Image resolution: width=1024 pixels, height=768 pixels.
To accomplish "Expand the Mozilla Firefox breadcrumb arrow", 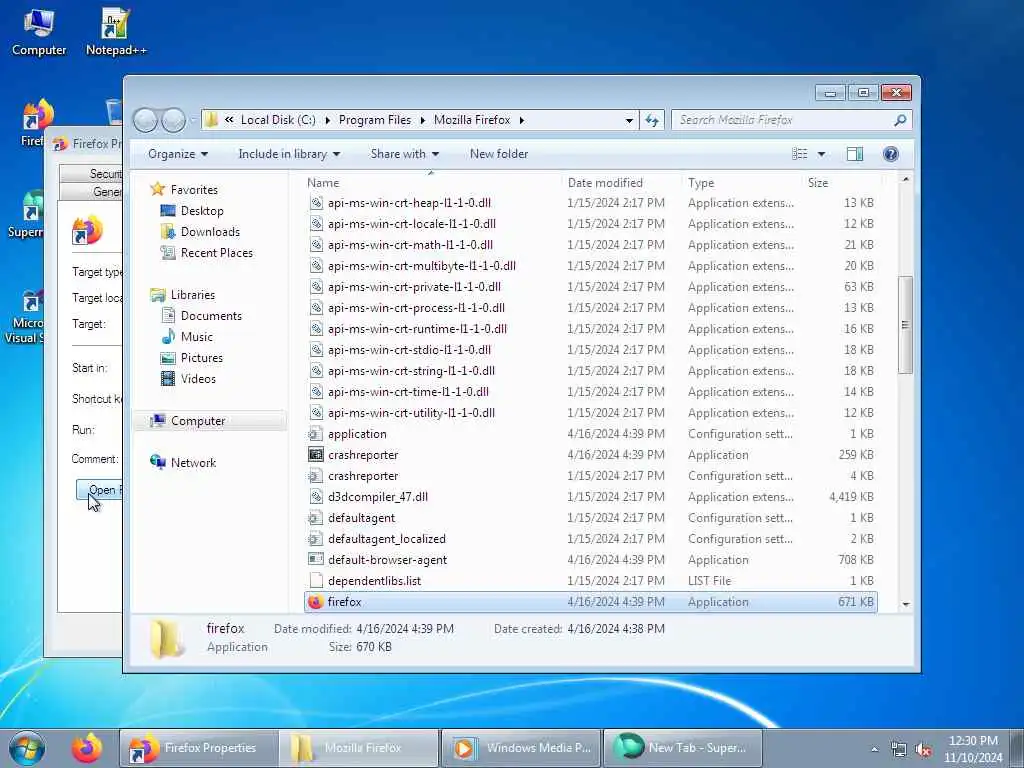I will click(x=521, y=120).
